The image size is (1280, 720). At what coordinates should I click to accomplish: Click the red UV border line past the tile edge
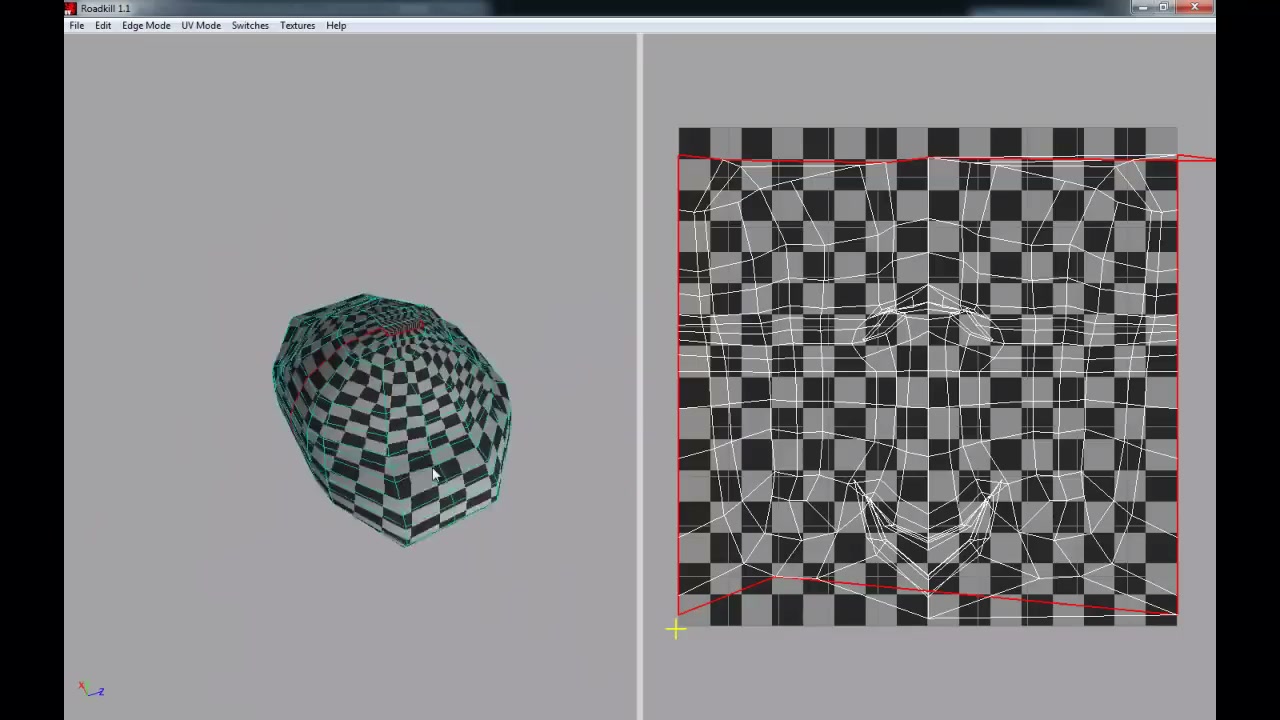(1197, 158)
